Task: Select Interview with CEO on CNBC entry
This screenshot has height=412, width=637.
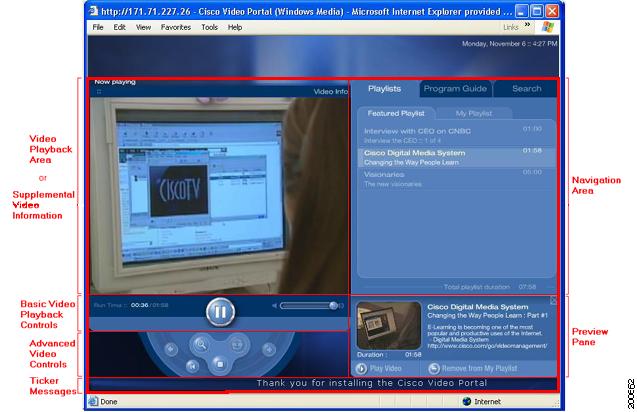Action: (x=457, y=135)
